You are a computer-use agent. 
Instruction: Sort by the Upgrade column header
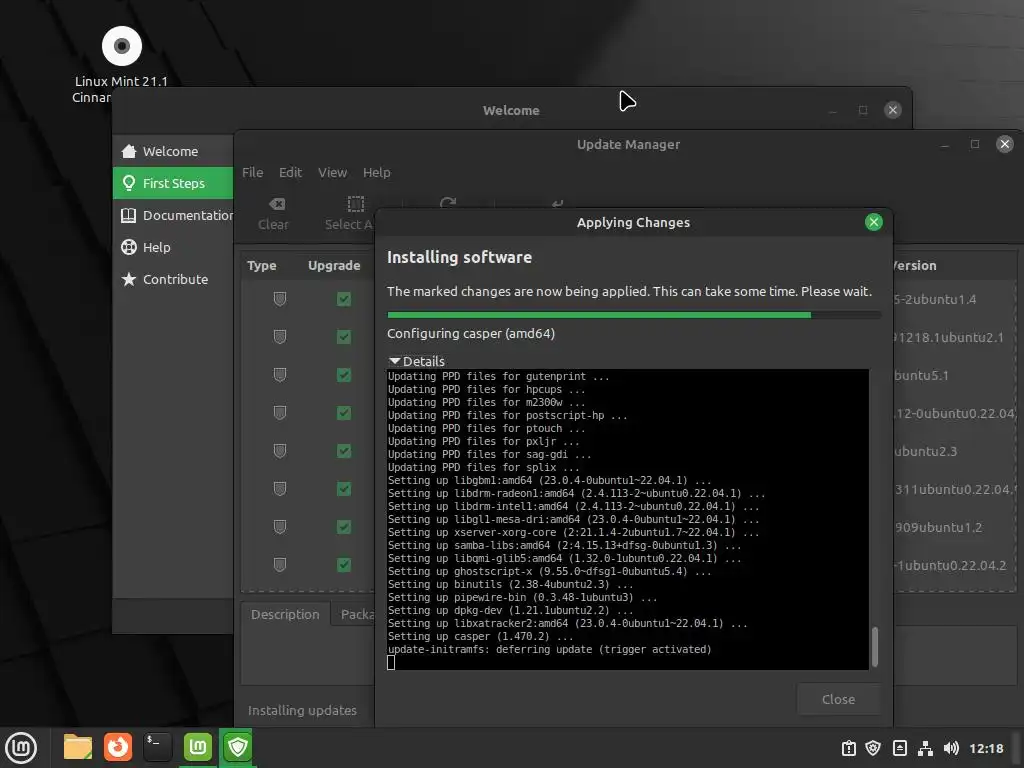coord(334,266)
